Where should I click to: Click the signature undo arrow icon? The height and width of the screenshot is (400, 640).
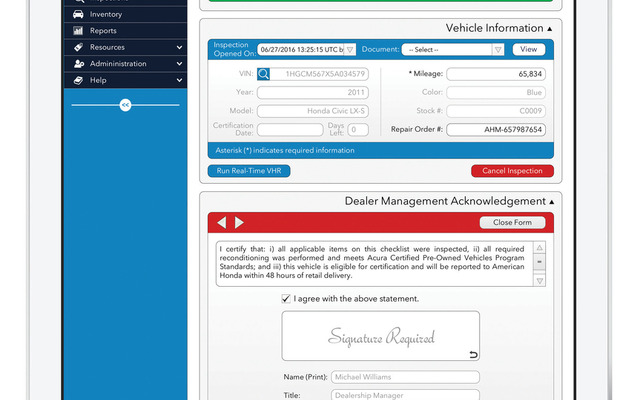point(473,355)
